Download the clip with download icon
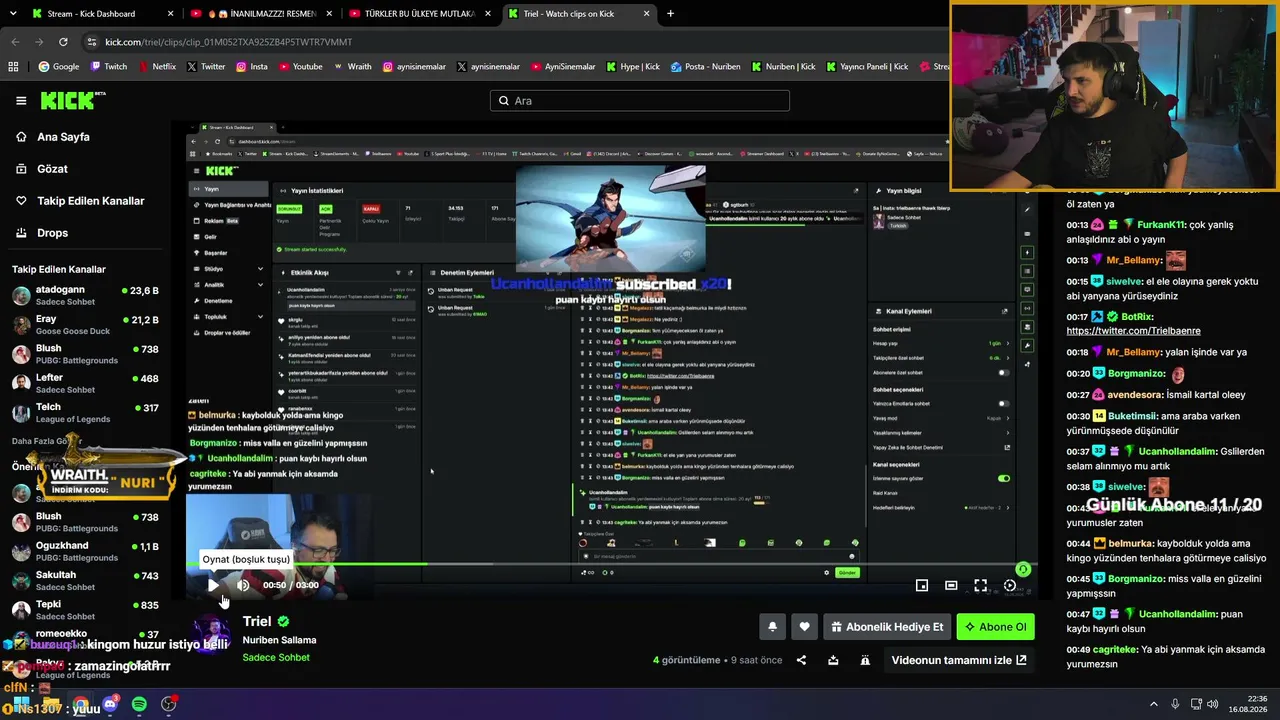The image size is (1280, 720). 833,660
